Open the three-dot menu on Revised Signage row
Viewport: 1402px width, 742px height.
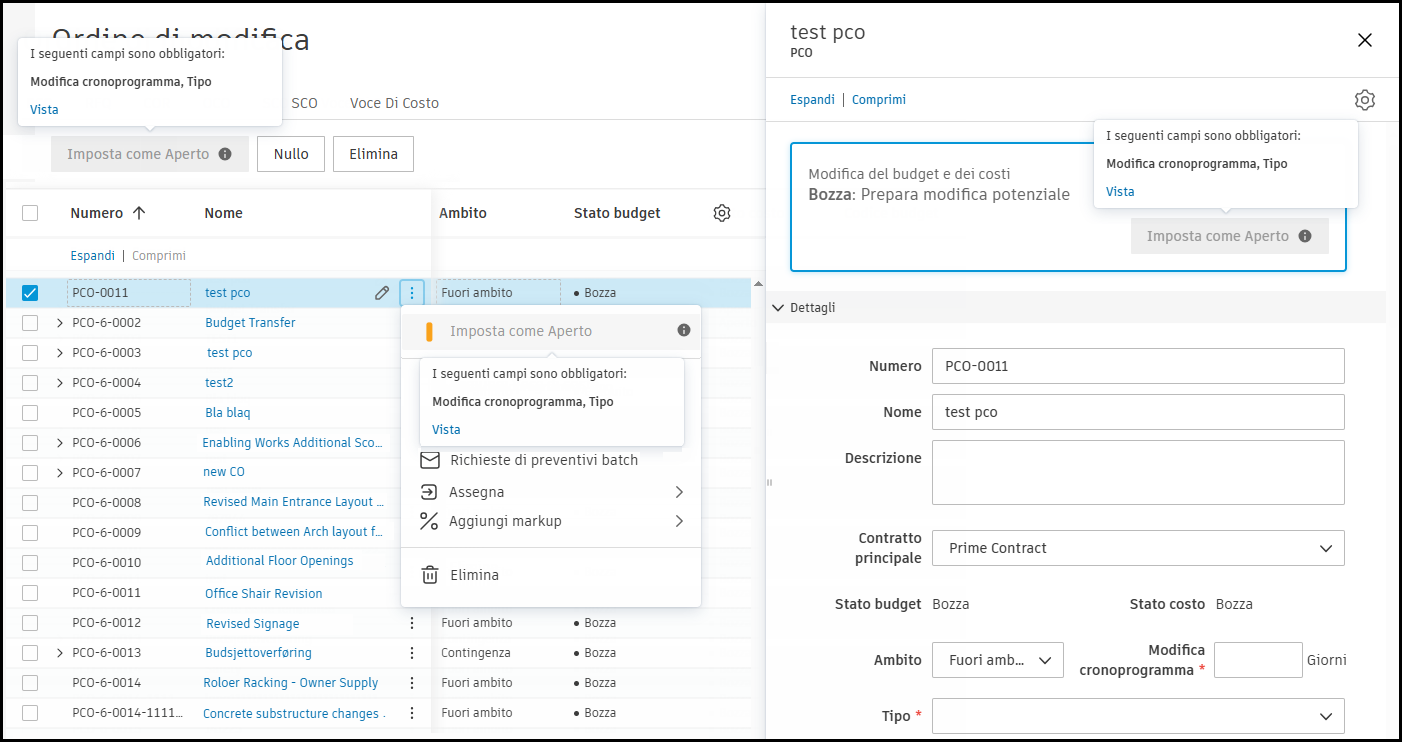click(412, 622)
